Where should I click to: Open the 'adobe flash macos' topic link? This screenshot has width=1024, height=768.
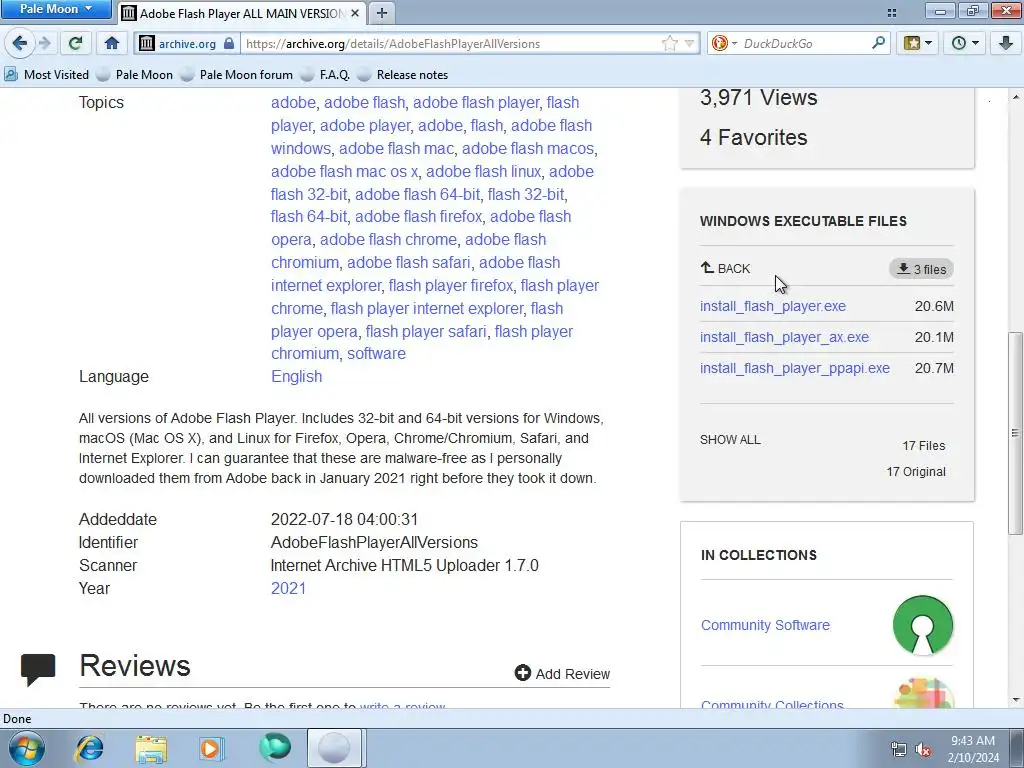528,148
